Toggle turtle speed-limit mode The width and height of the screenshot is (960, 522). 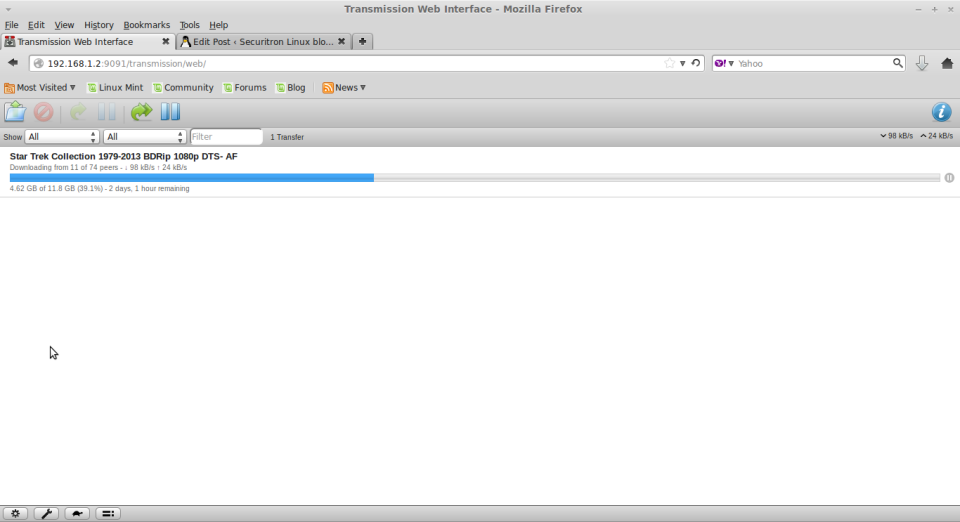(x=77, y=513)
